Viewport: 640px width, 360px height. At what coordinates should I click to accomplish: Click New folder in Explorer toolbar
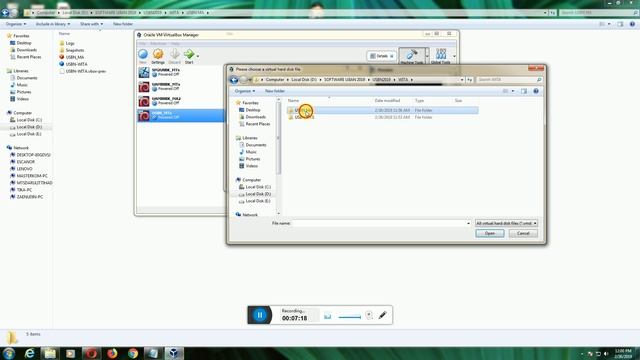click(x=122, y=24)
